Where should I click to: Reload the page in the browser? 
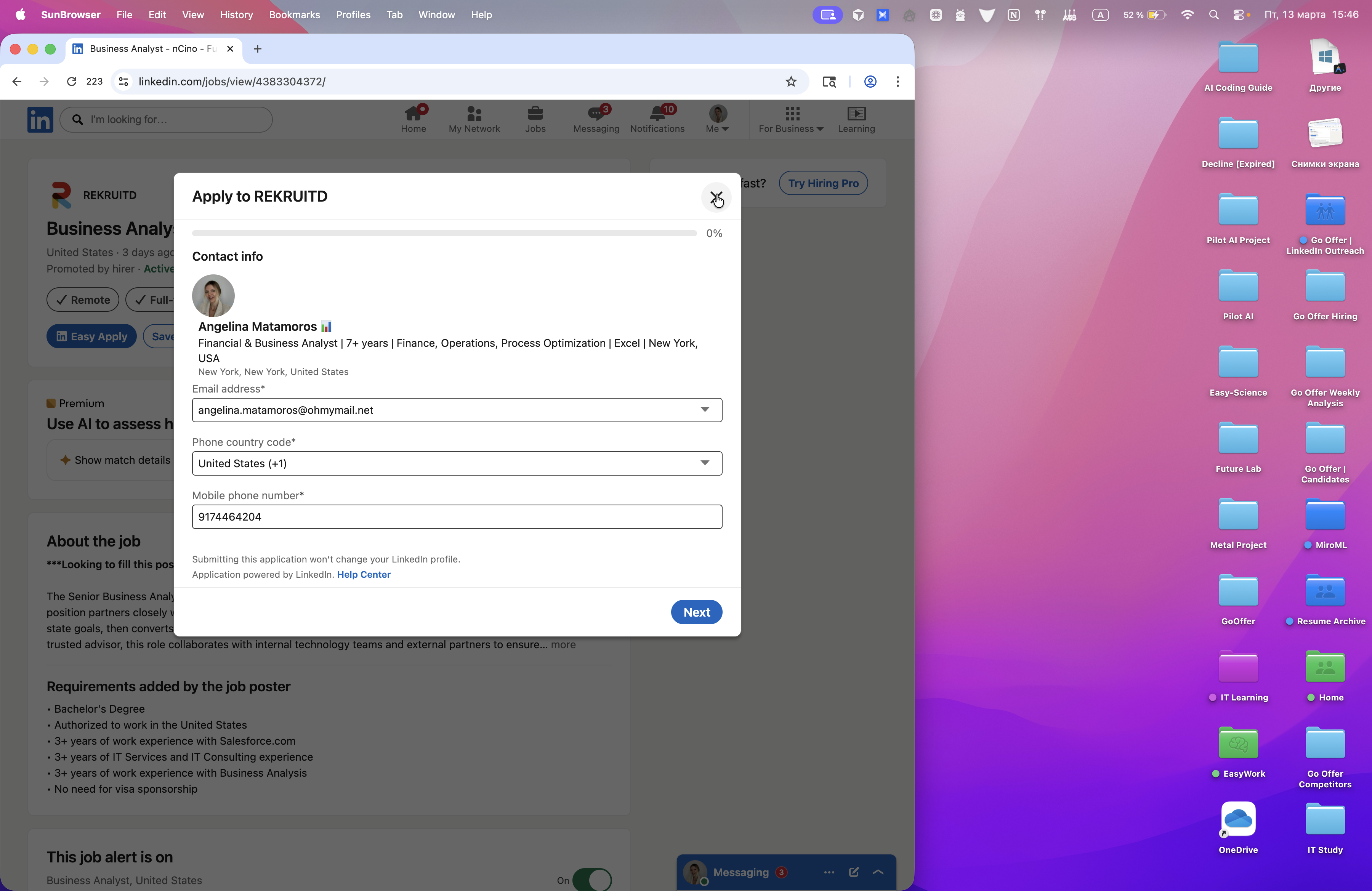[72, 82]
